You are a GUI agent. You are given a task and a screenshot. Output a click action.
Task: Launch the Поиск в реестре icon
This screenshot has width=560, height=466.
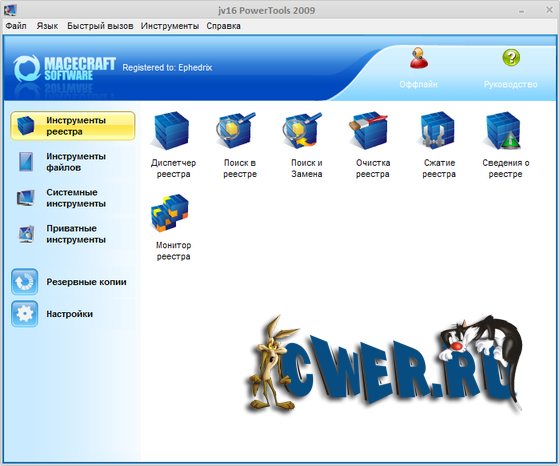pyautogui.click(x=236, y=131)
